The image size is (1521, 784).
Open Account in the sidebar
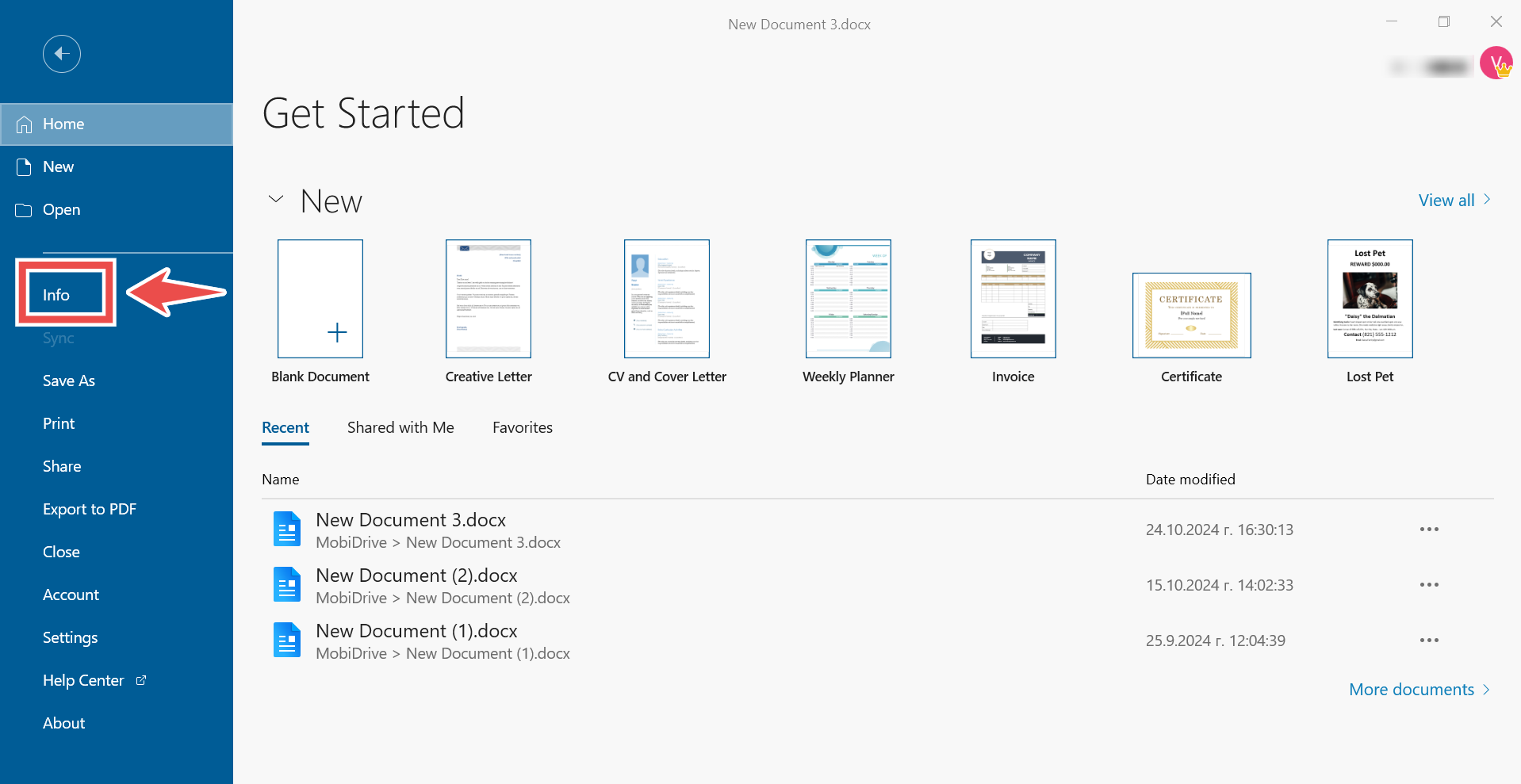point(71,595)
